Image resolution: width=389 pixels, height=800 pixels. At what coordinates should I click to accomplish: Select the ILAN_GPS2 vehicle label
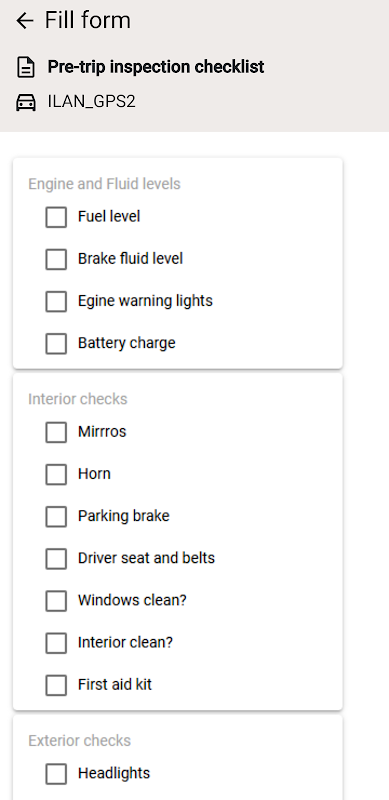coord(91,102)
